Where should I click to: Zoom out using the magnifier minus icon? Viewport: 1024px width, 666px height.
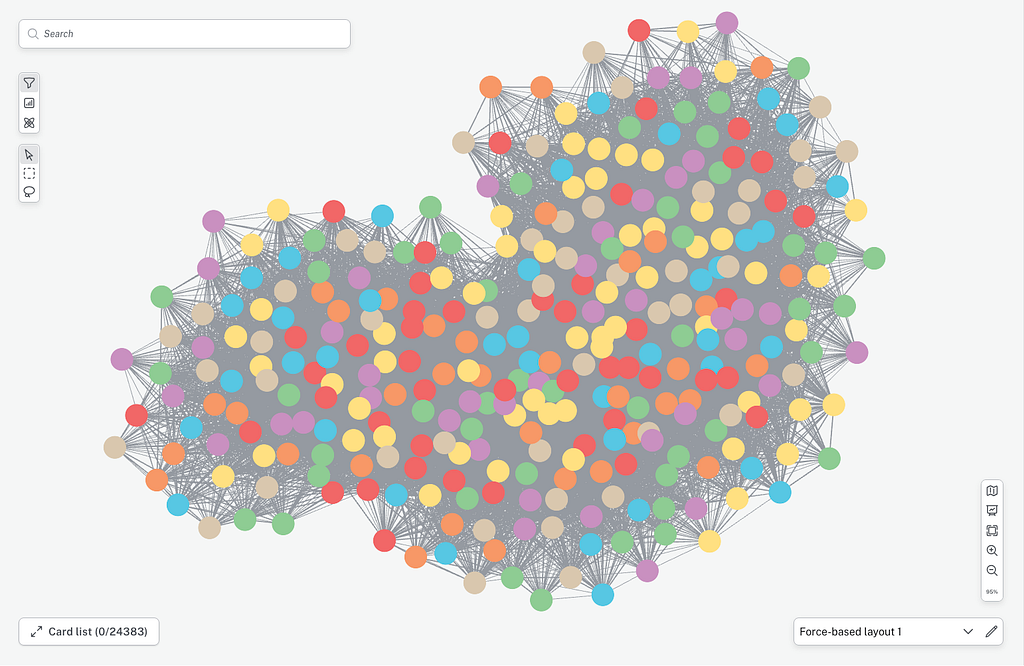[992, 571]
